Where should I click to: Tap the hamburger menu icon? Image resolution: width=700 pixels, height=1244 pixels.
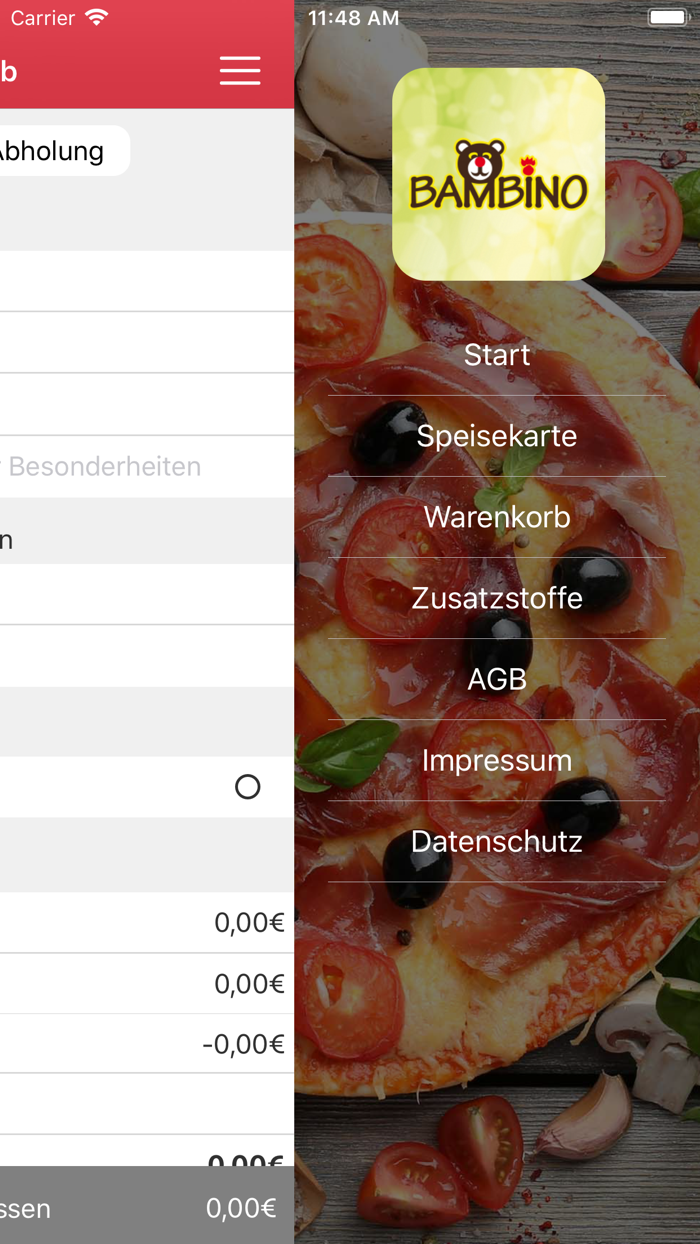coord(240,70)
